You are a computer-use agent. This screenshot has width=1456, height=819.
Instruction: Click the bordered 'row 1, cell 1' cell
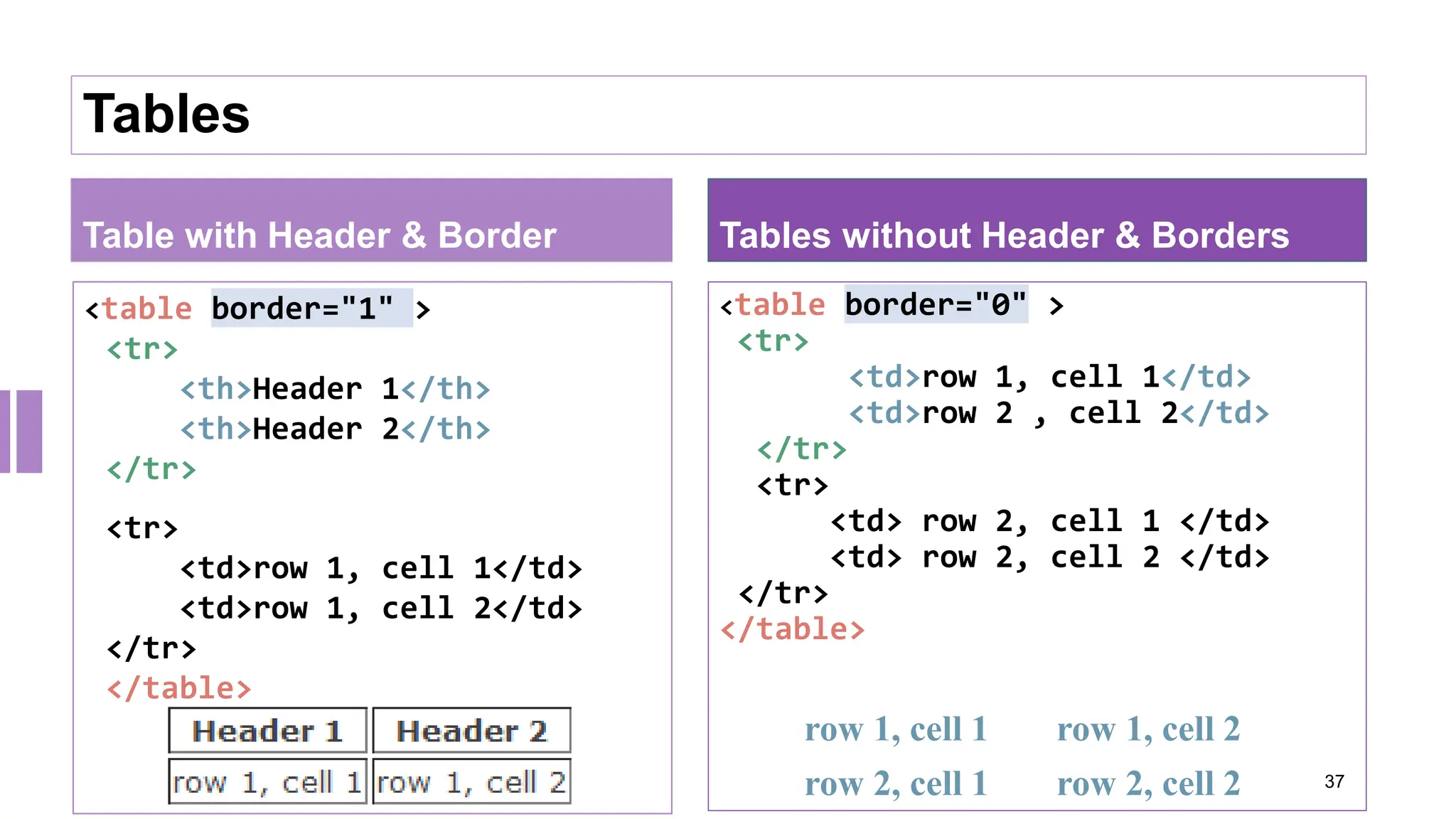coord(267,782)
